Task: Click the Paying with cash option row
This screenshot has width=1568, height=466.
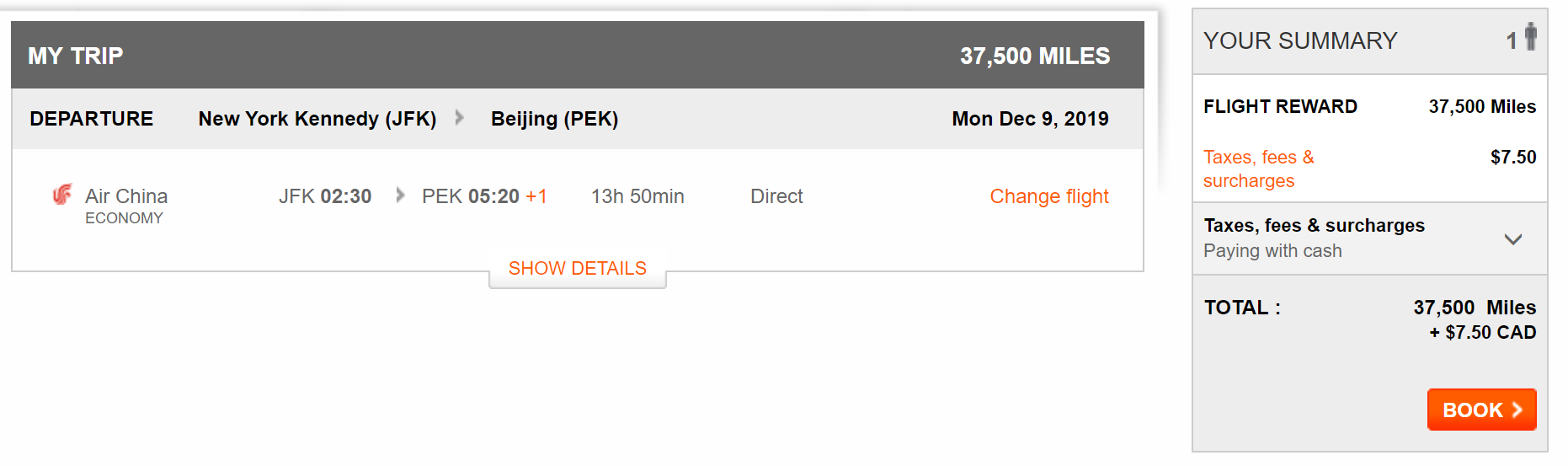Action: (1370, 238)
